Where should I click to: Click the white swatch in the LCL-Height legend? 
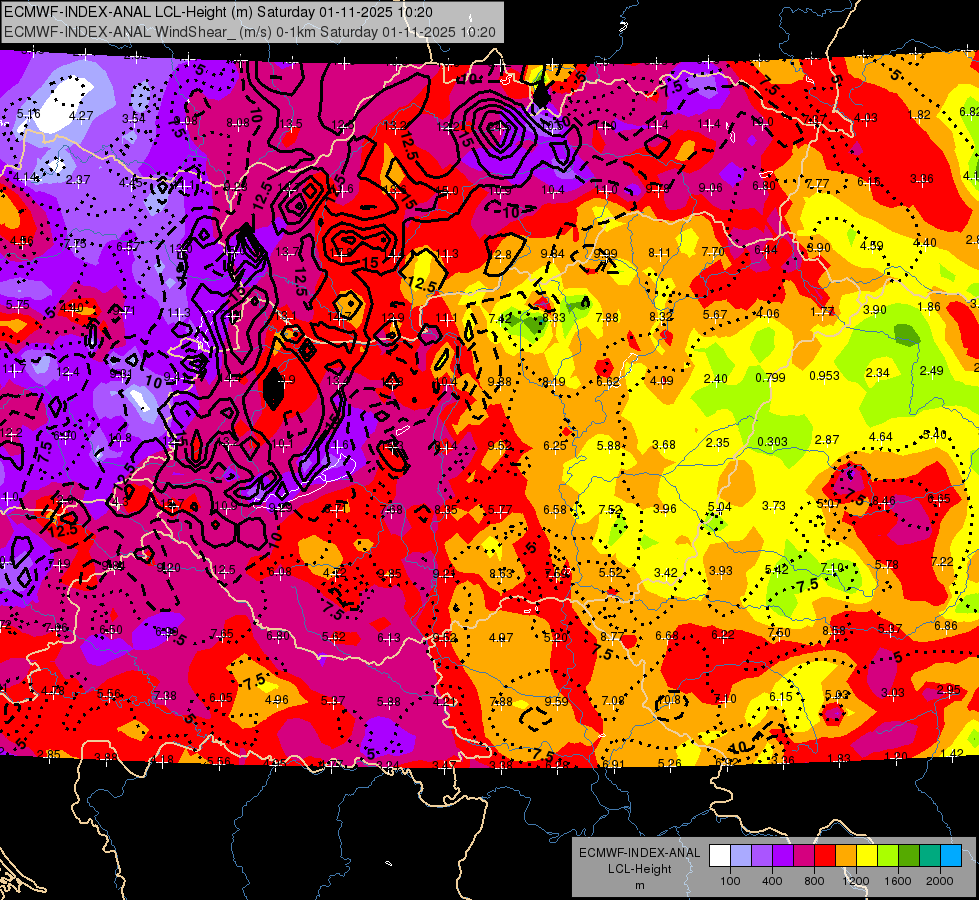coord(720,856)
